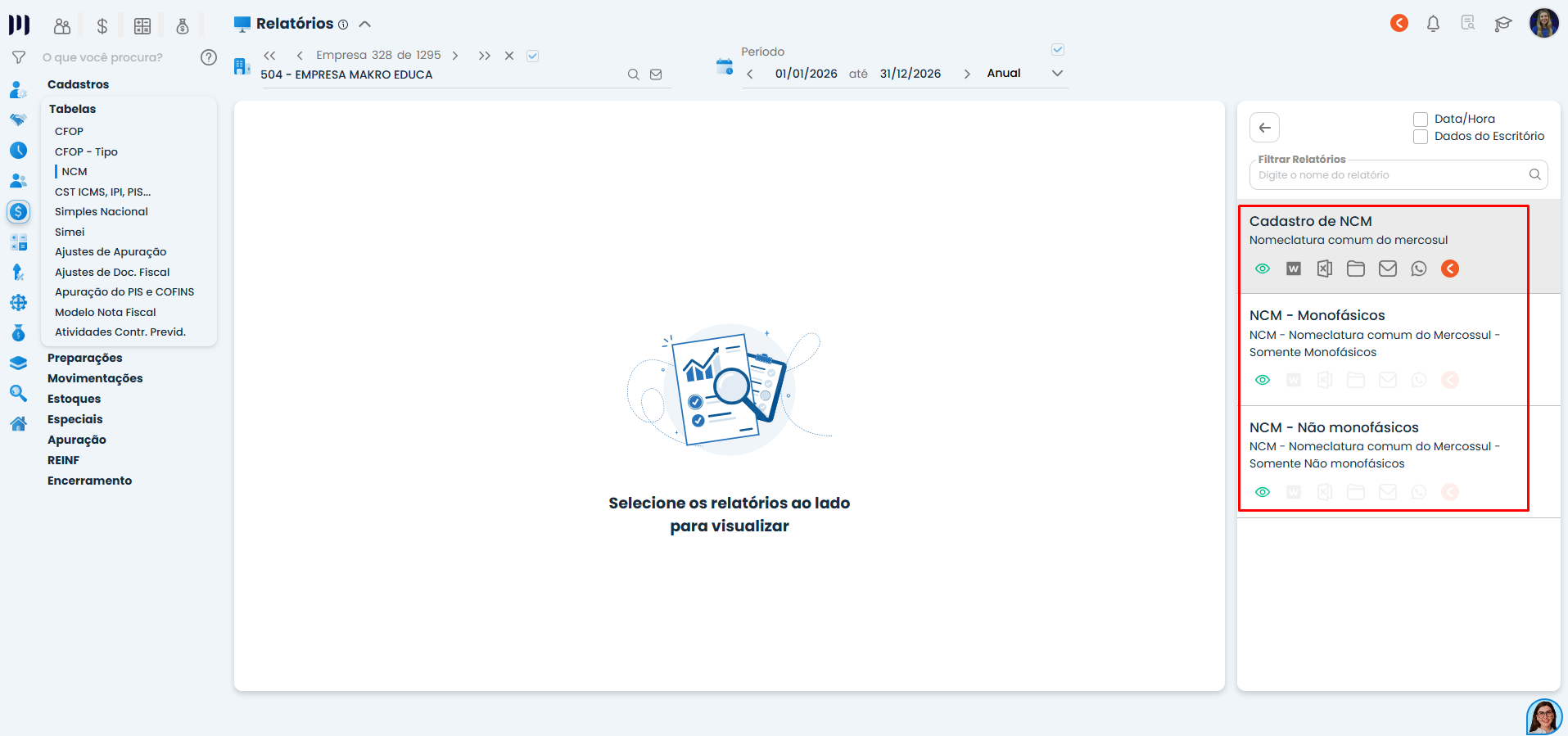
Task: Open Simples Nacional table
Action: tap(102, 211)
